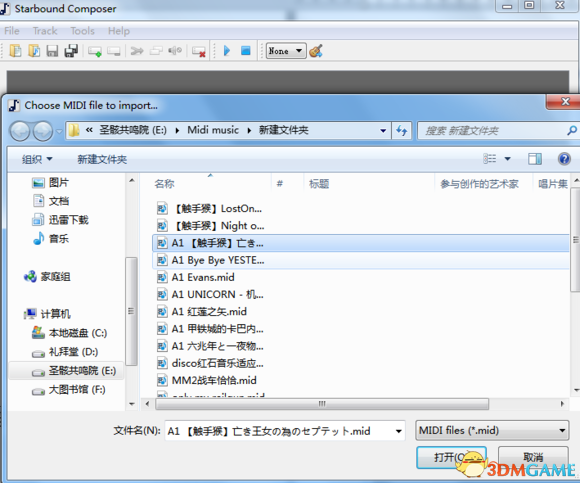Select 家庭组 in the navigation pane
The height and width of the screenshot is (483, 580).
[47, 276]
